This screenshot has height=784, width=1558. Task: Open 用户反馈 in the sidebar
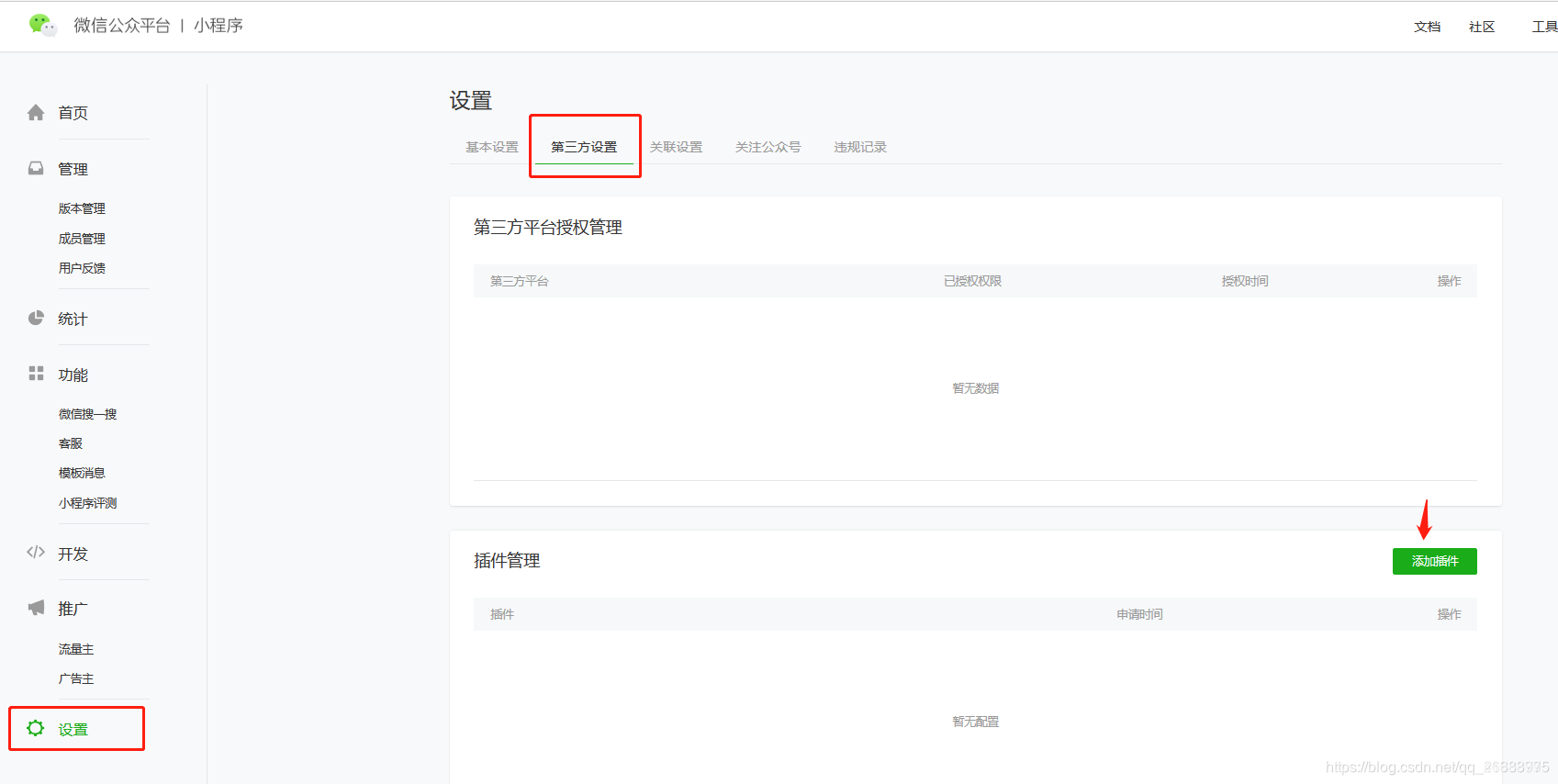point(82,268)
